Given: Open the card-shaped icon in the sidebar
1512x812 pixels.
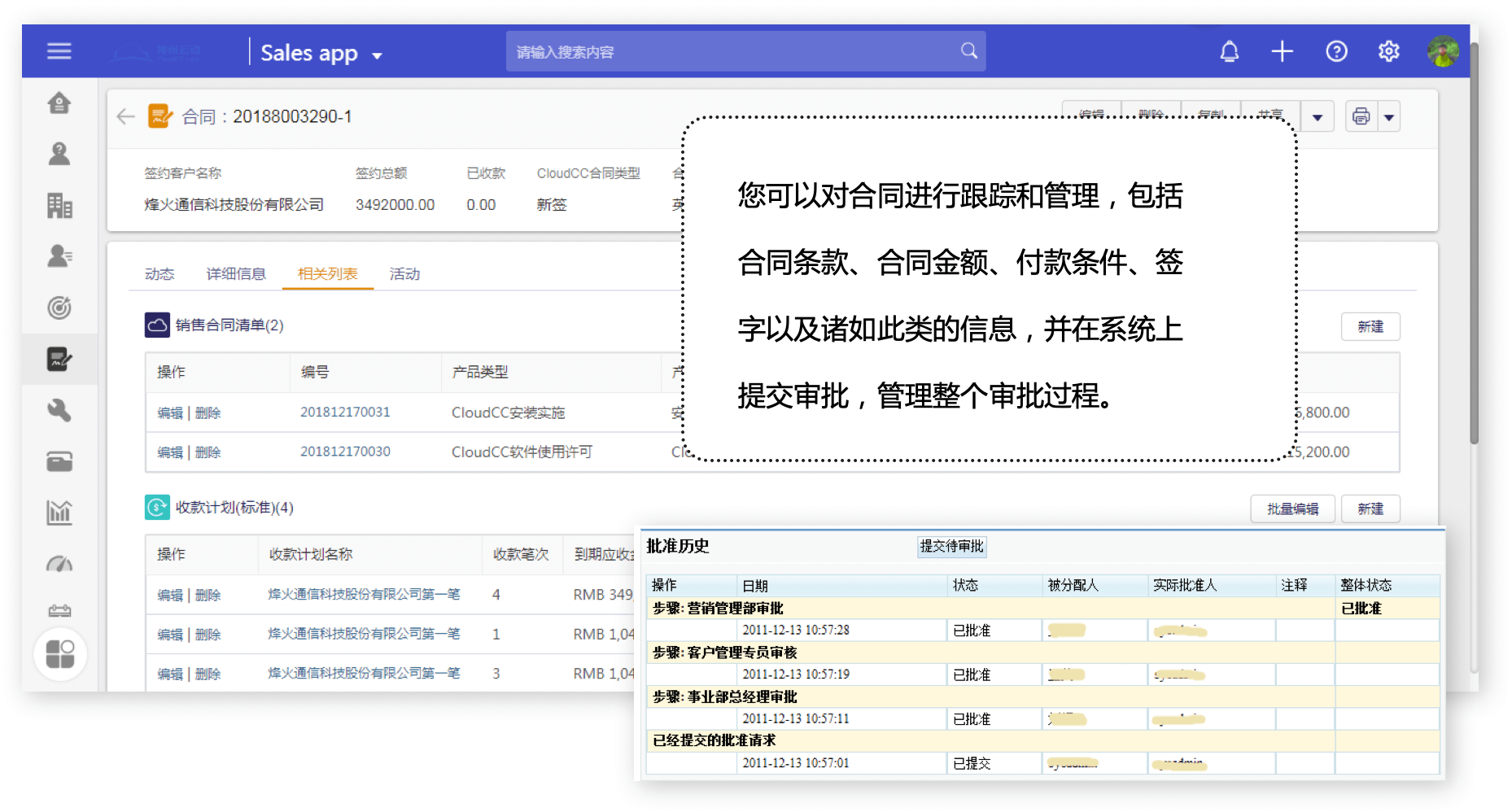Looking at the screenshot, I should (59, 461).
